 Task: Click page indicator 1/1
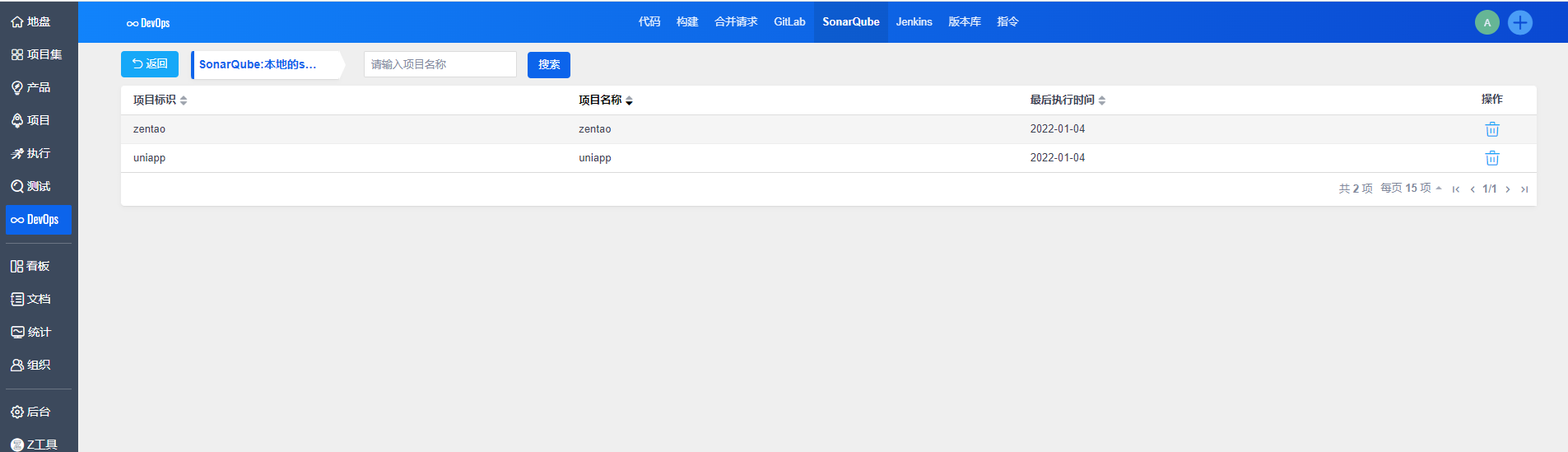1490,189
